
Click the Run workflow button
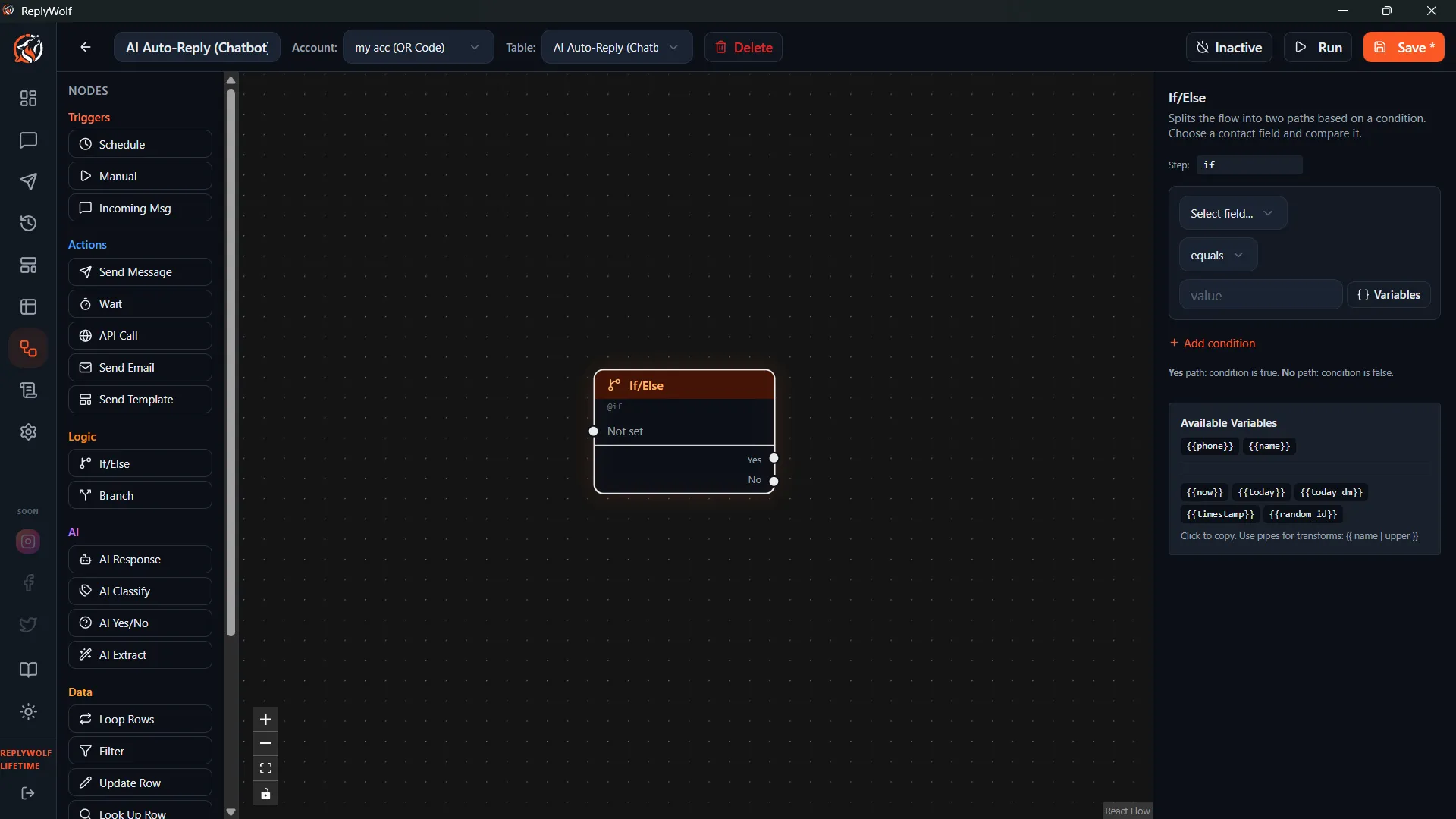(x=1318, y=47)
